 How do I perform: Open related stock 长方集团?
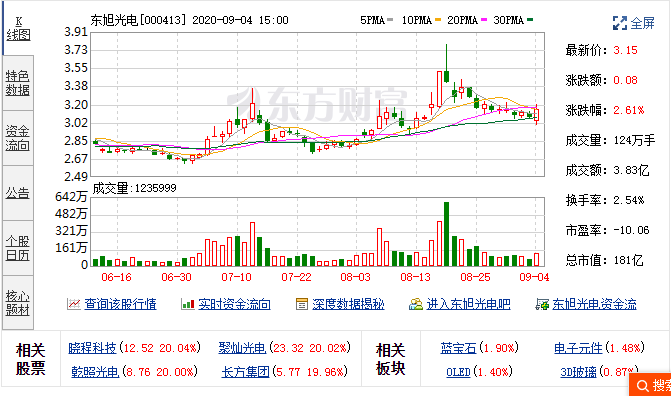coord(245,372)
